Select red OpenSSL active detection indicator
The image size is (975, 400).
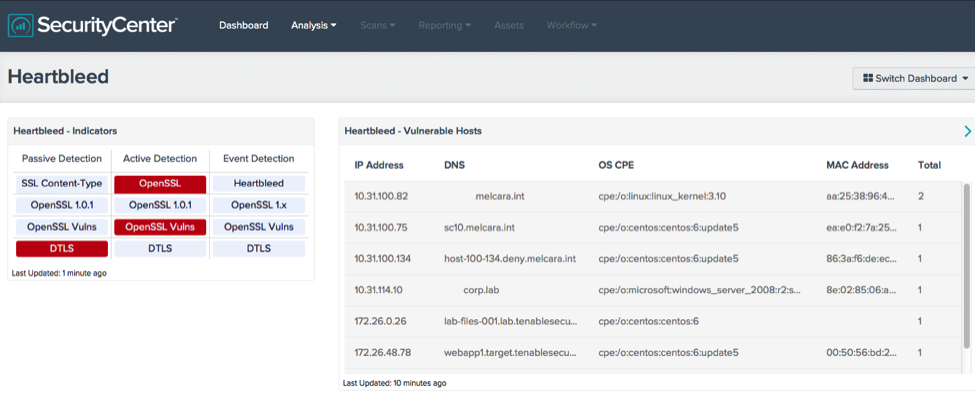click(160, 184)
